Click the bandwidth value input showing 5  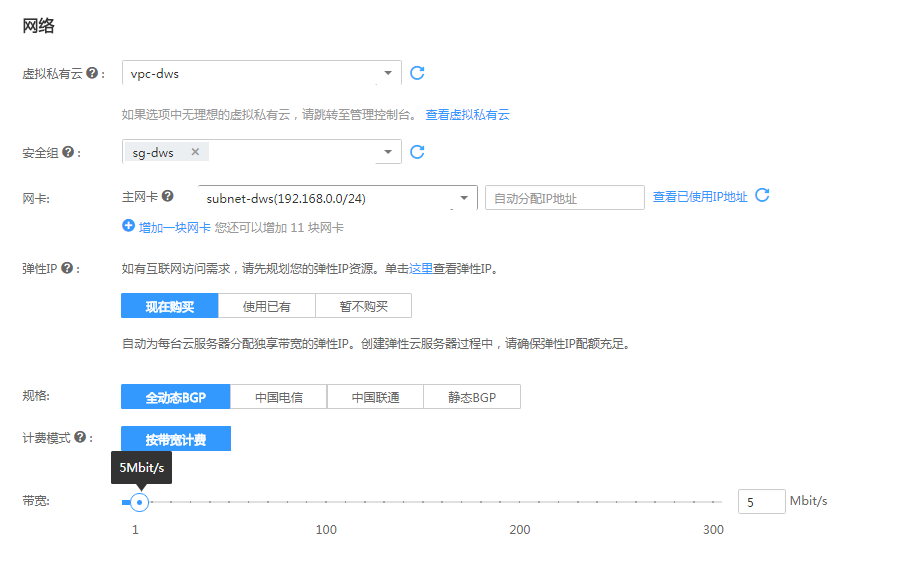coord(761,501)
